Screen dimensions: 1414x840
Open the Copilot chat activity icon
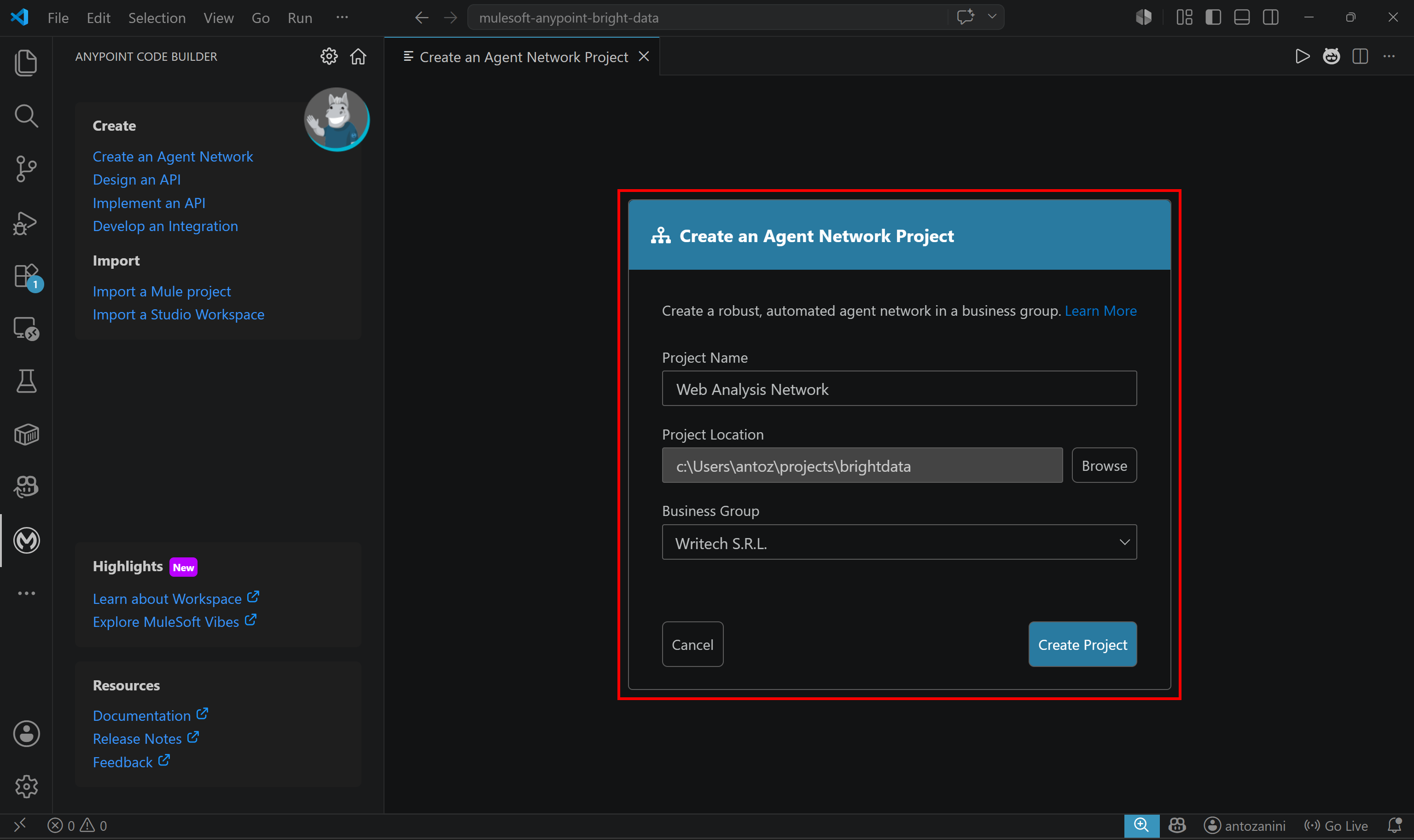point(26,487)
